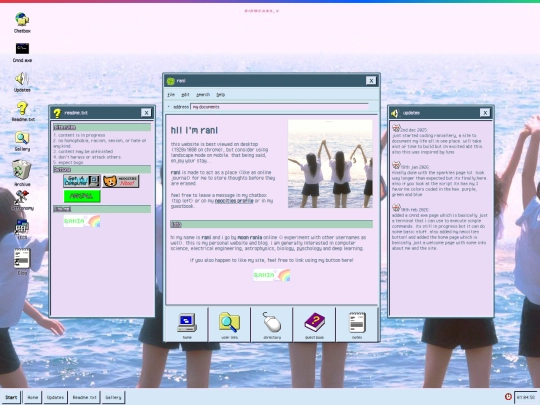Viewport: 540px width, 405px height.
Task: Click the question mark icon in readme.txt title bar
Action: click(57, 113)
